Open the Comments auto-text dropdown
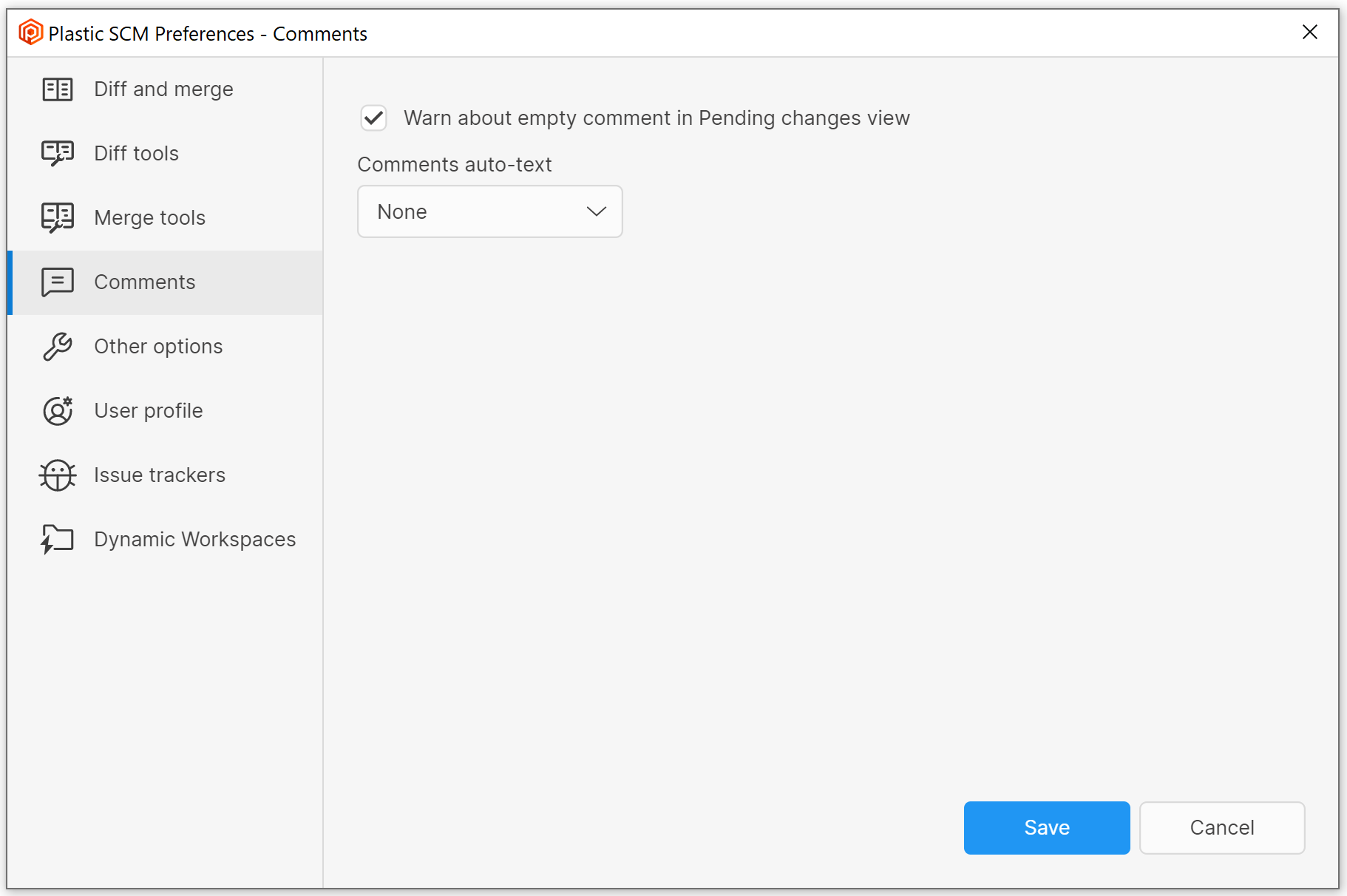Screen dimensions: 1347x896 click(489, 211)
